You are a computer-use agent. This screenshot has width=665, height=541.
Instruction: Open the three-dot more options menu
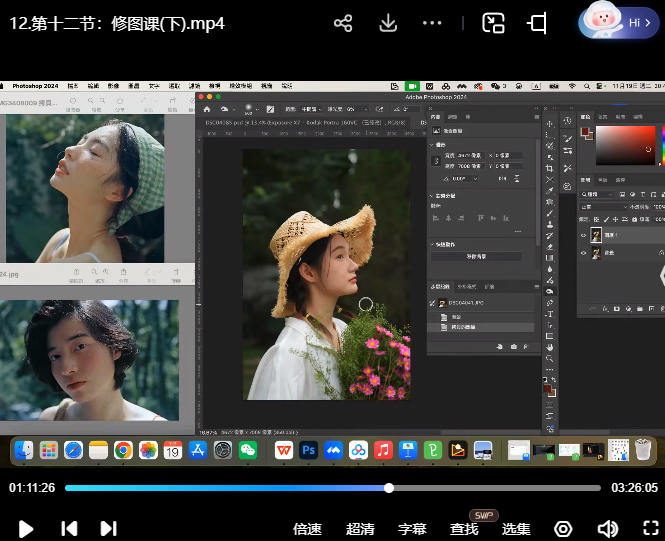[x=432, y=23]
